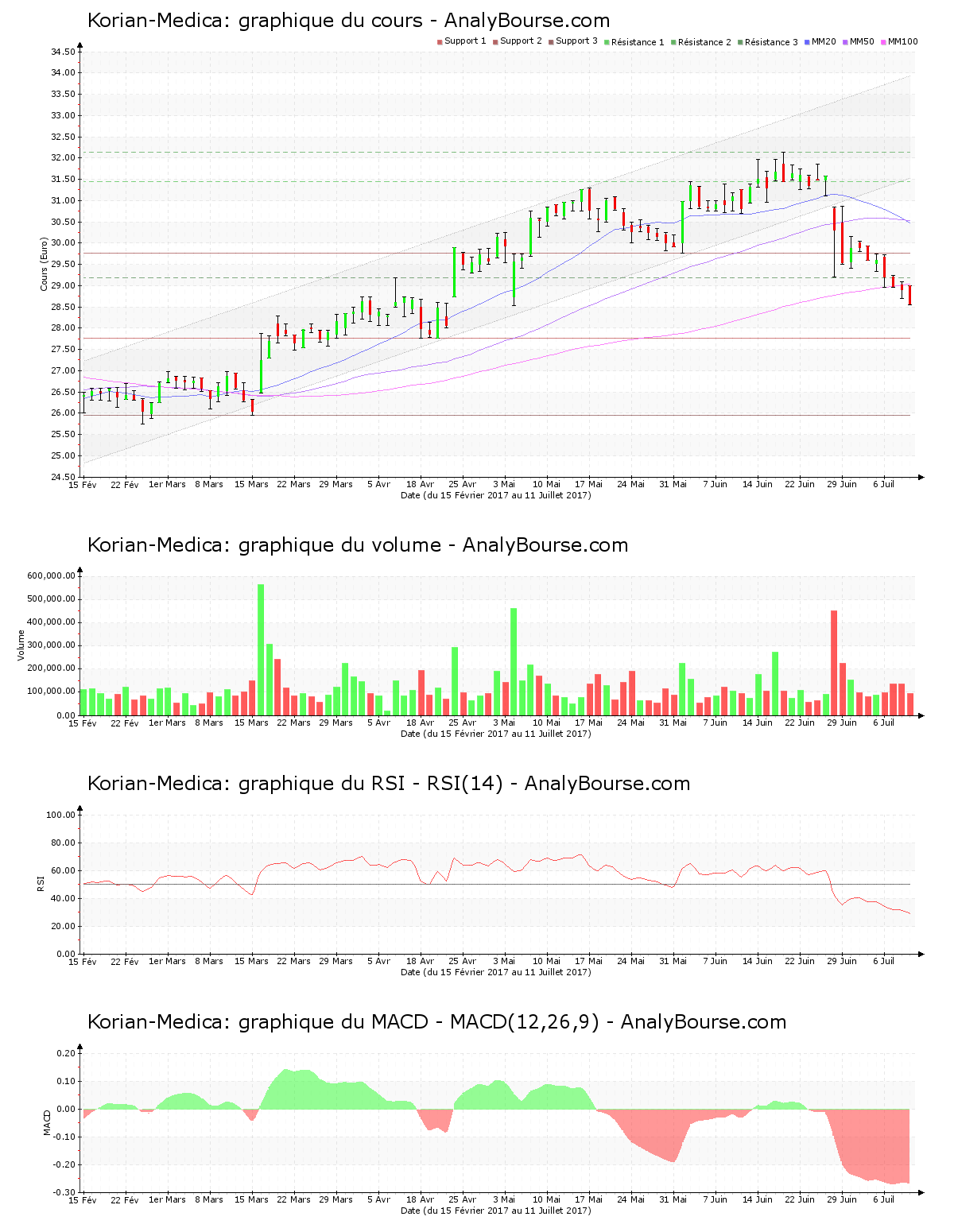Click the 28.00 price axis value
Screen dimensions: 954x1232
pyautogui.click(x=64, y=328)
